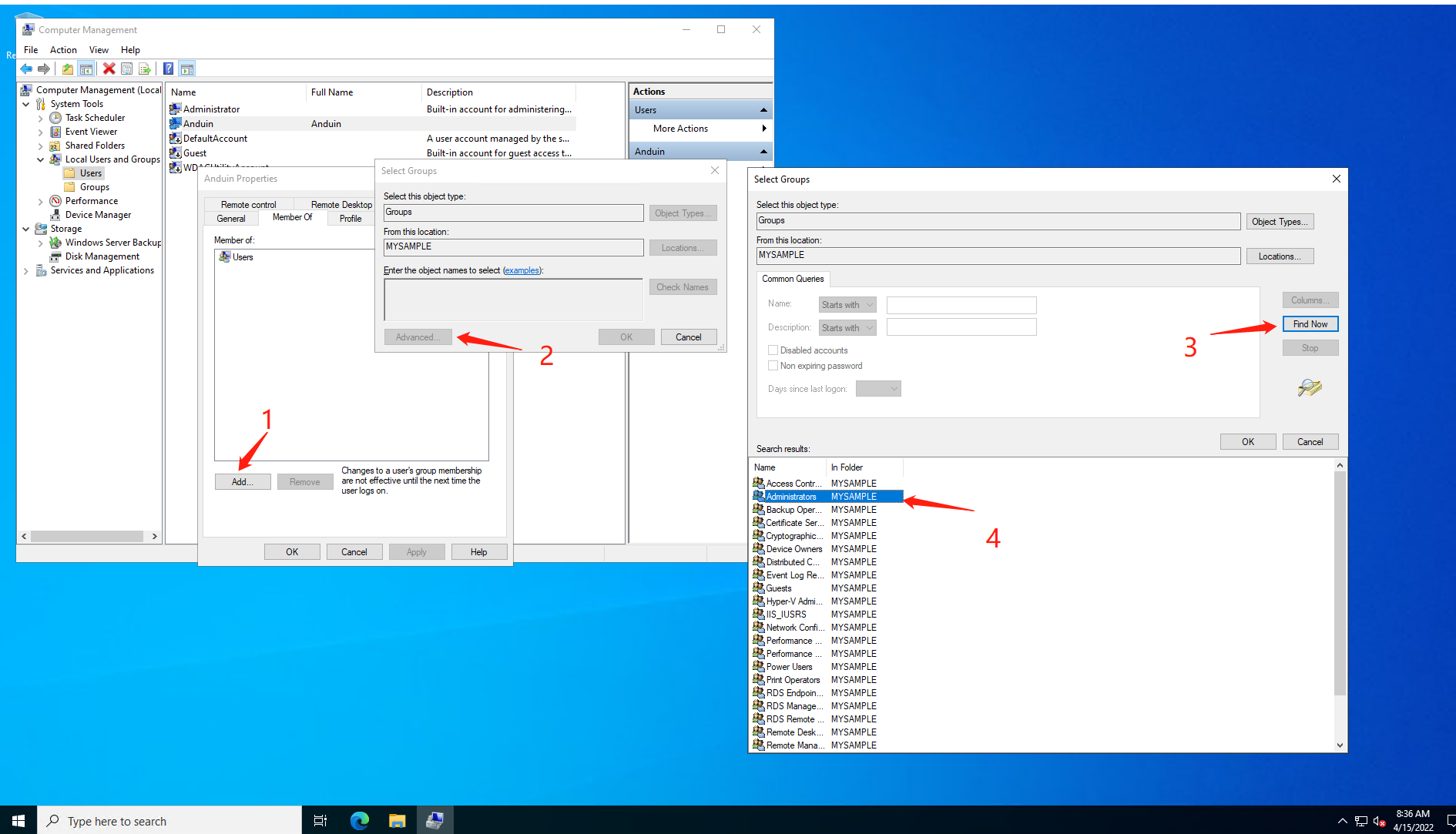1456x834 pixels.
Task: Click Object Types... in the front Select Groups dialog
Action: [1280, 222]
